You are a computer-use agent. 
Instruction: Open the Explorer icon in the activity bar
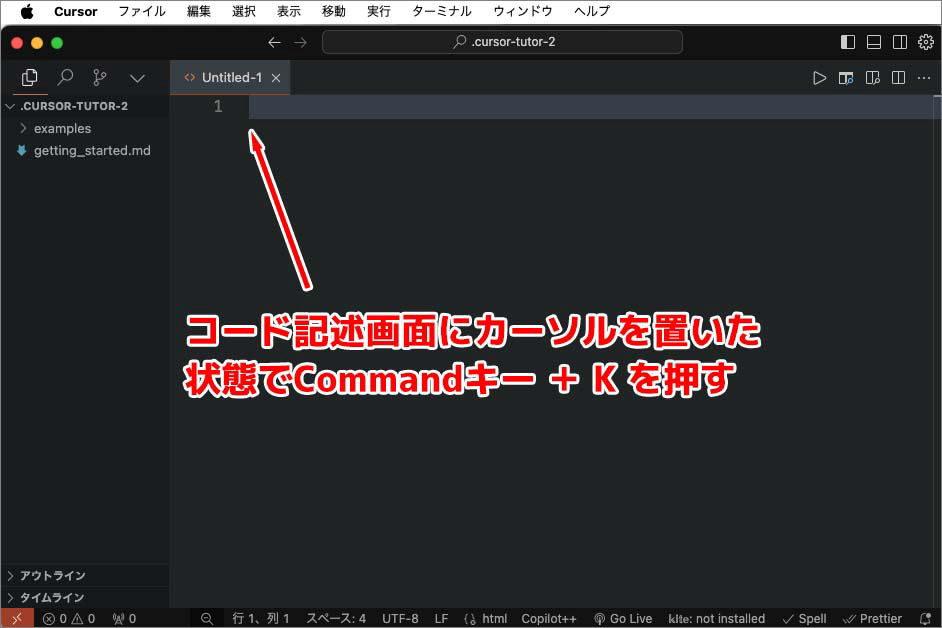29,77
